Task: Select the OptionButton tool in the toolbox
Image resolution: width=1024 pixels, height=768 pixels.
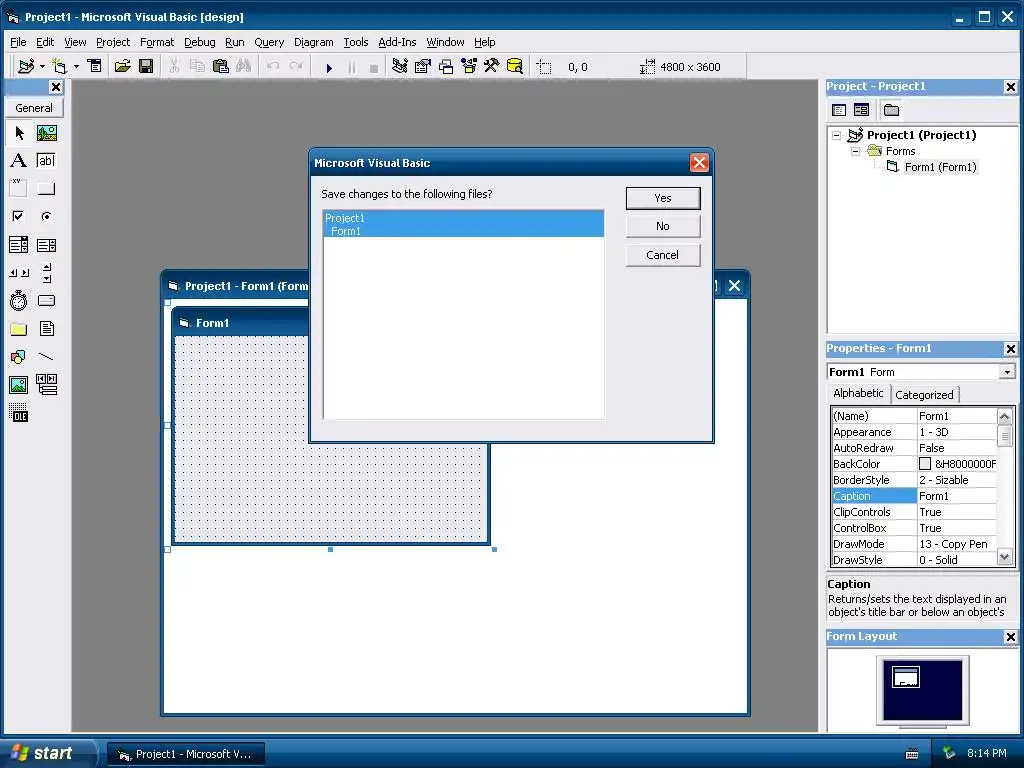Action: [x=46, y=216]
